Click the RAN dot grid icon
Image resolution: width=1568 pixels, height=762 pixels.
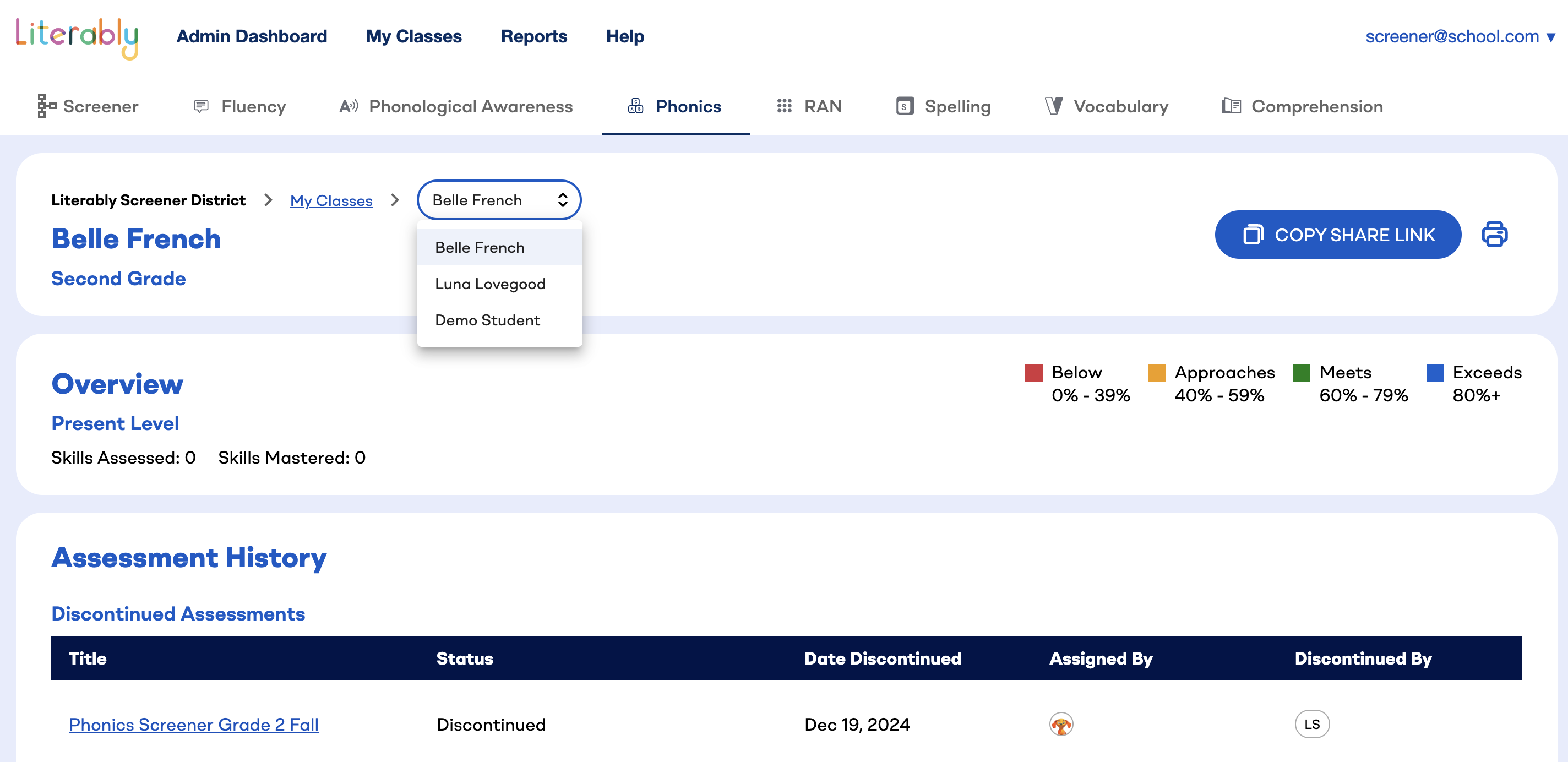[784, 106]
